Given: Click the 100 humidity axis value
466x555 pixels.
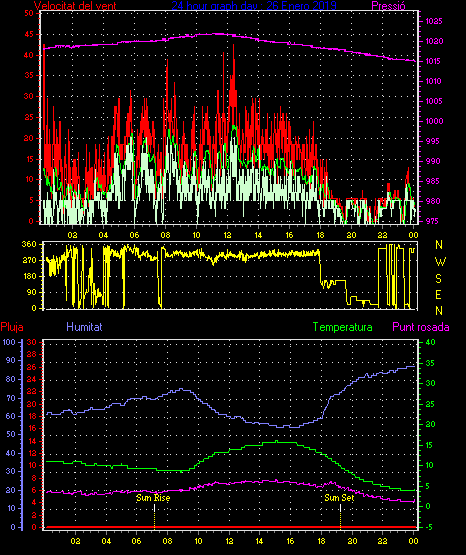Looking at the screenshot, I should [x=9, y=342].
